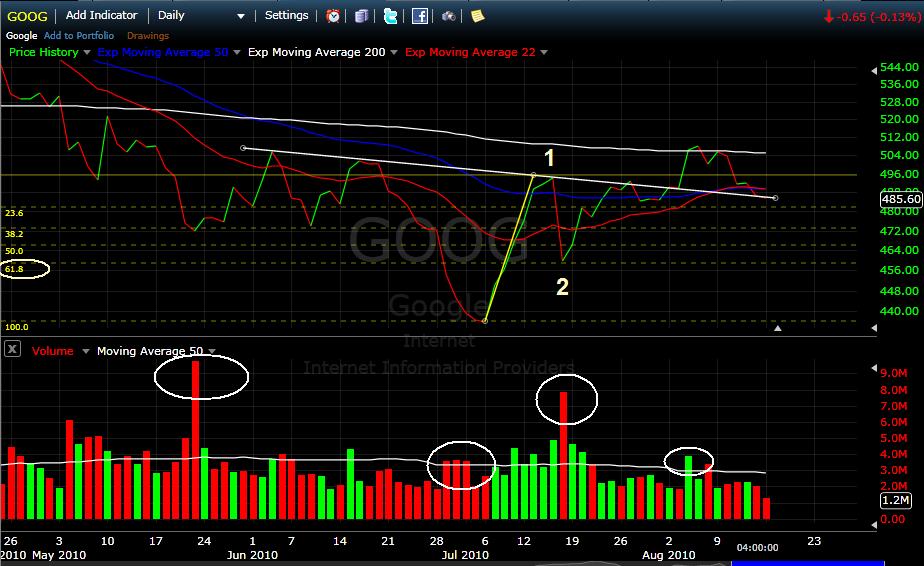Click the stacked database icon in the toolbar
This screenshot has height=566, width=924.
point(361,16)
